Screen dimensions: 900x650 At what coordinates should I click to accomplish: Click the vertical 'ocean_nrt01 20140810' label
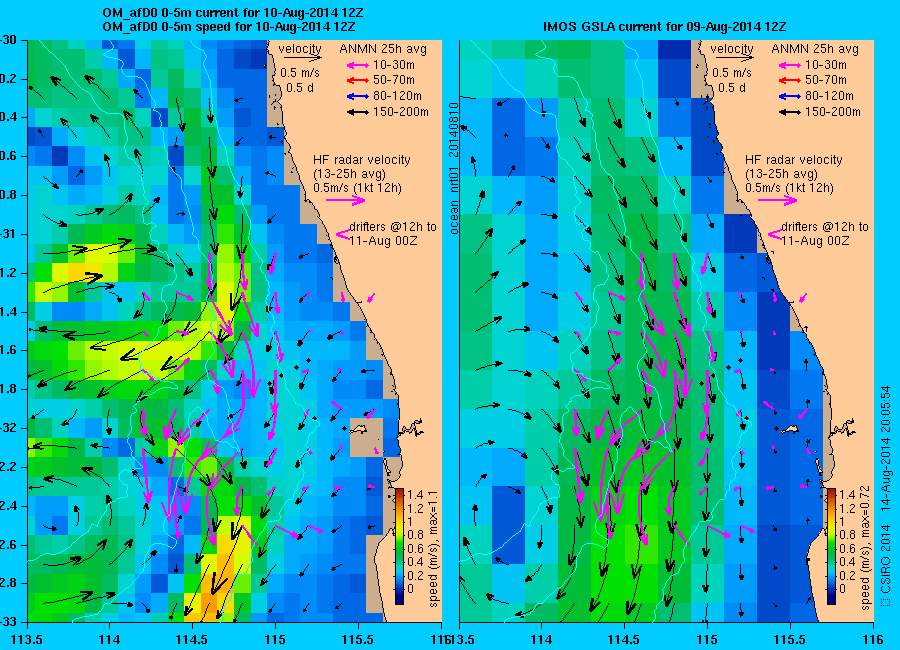coord(454,168)
